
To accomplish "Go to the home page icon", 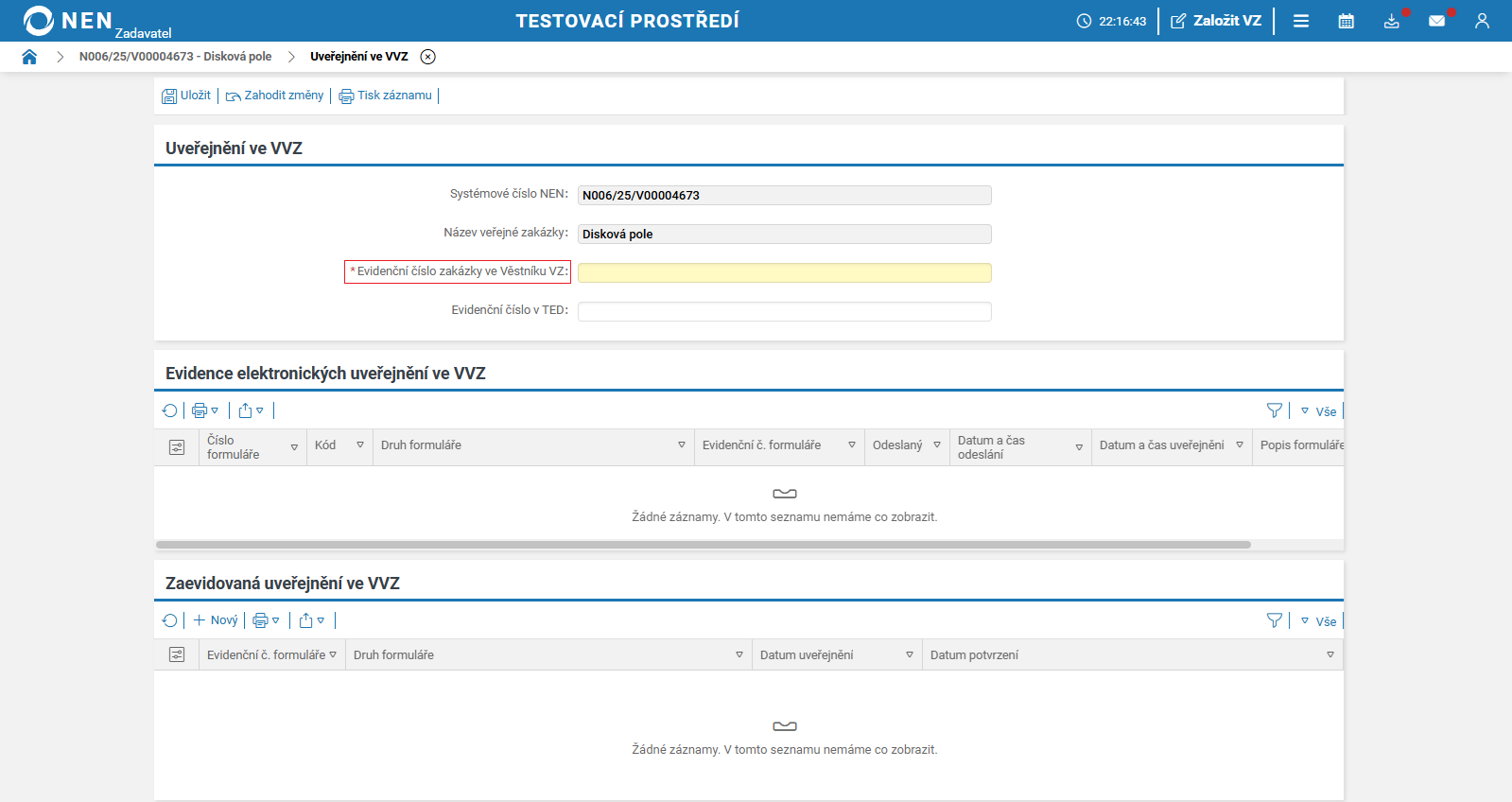I will (29, 57).
